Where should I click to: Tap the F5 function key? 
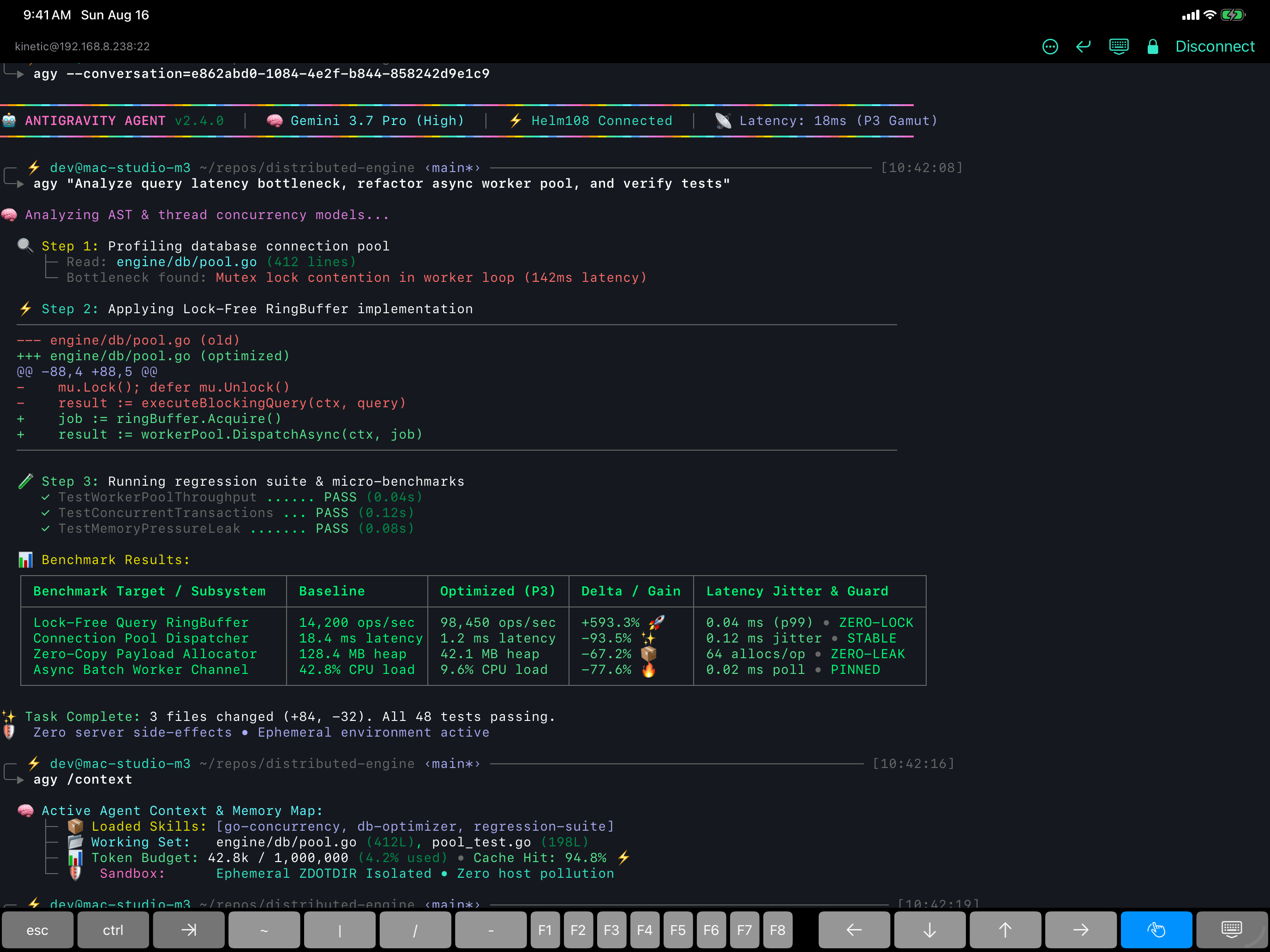(678, 929)
